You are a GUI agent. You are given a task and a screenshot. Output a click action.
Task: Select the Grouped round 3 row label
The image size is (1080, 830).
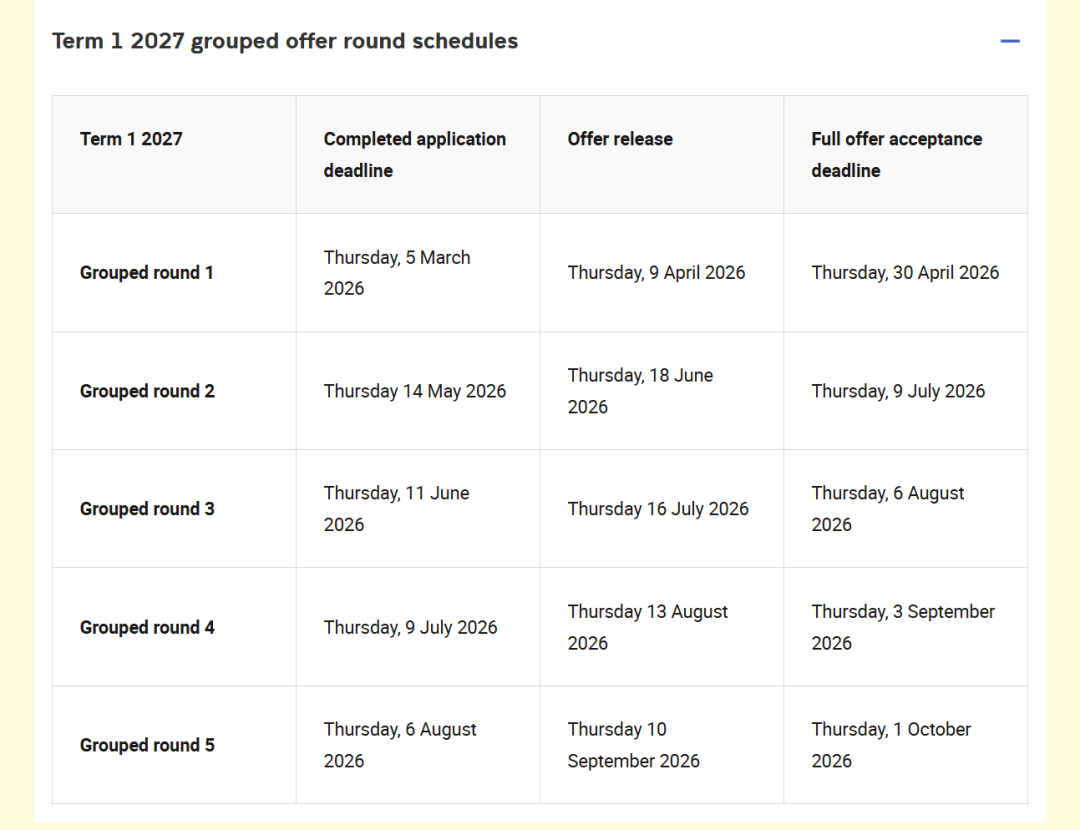click(x=147, y=509)
